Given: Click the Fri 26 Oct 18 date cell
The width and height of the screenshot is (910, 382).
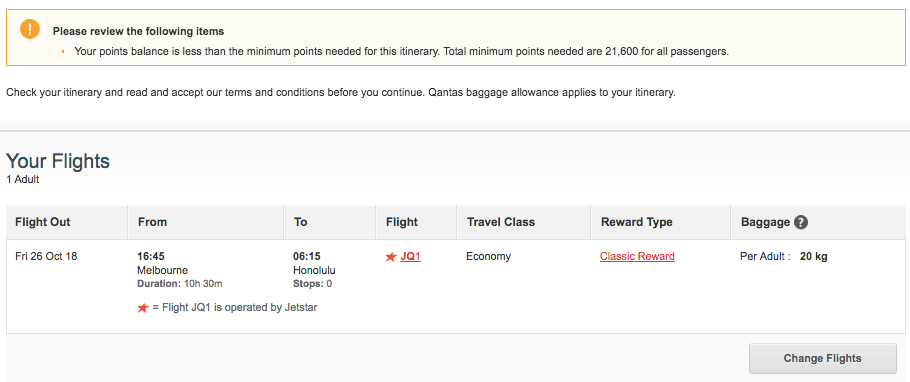Looking at the screenshot, I should coord(46,257).
